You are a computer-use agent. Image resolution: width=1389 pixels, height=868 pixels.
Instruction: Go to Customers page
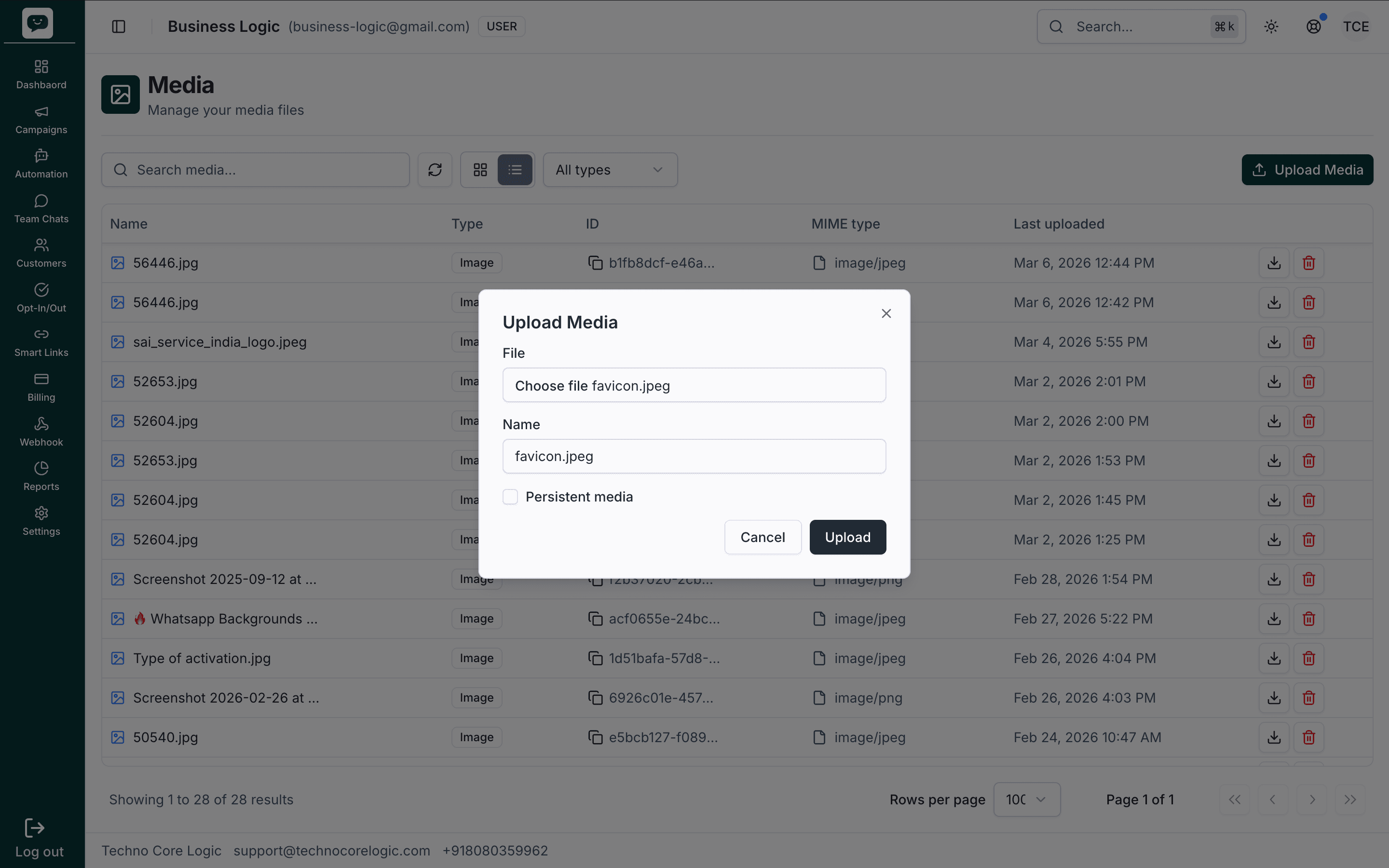[x=41, y=254]
